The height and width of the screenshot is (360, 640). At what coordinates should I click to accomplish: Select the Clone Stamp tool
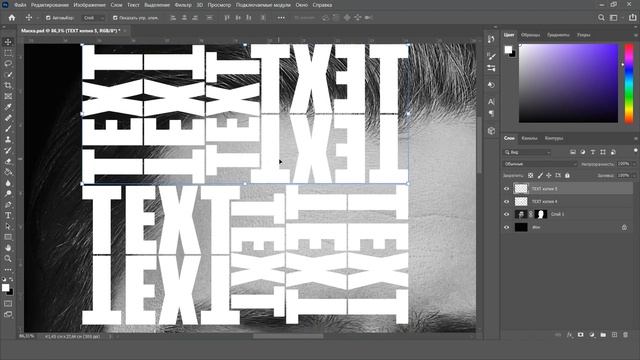pos(8,140)
